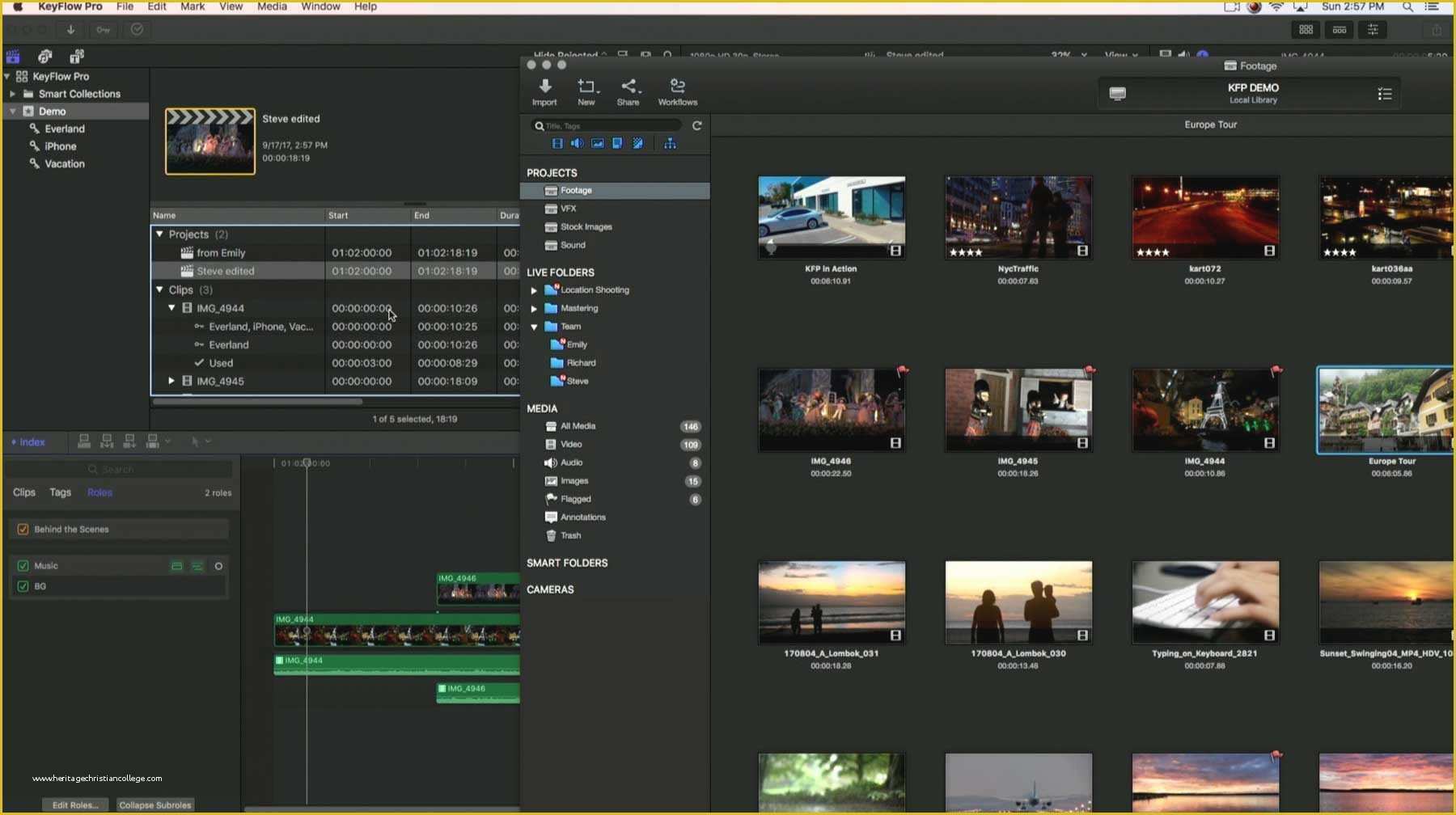This screenshot has width=1456, height=815.
Task: Open the Share icon menu
Action: coord(628,92)
